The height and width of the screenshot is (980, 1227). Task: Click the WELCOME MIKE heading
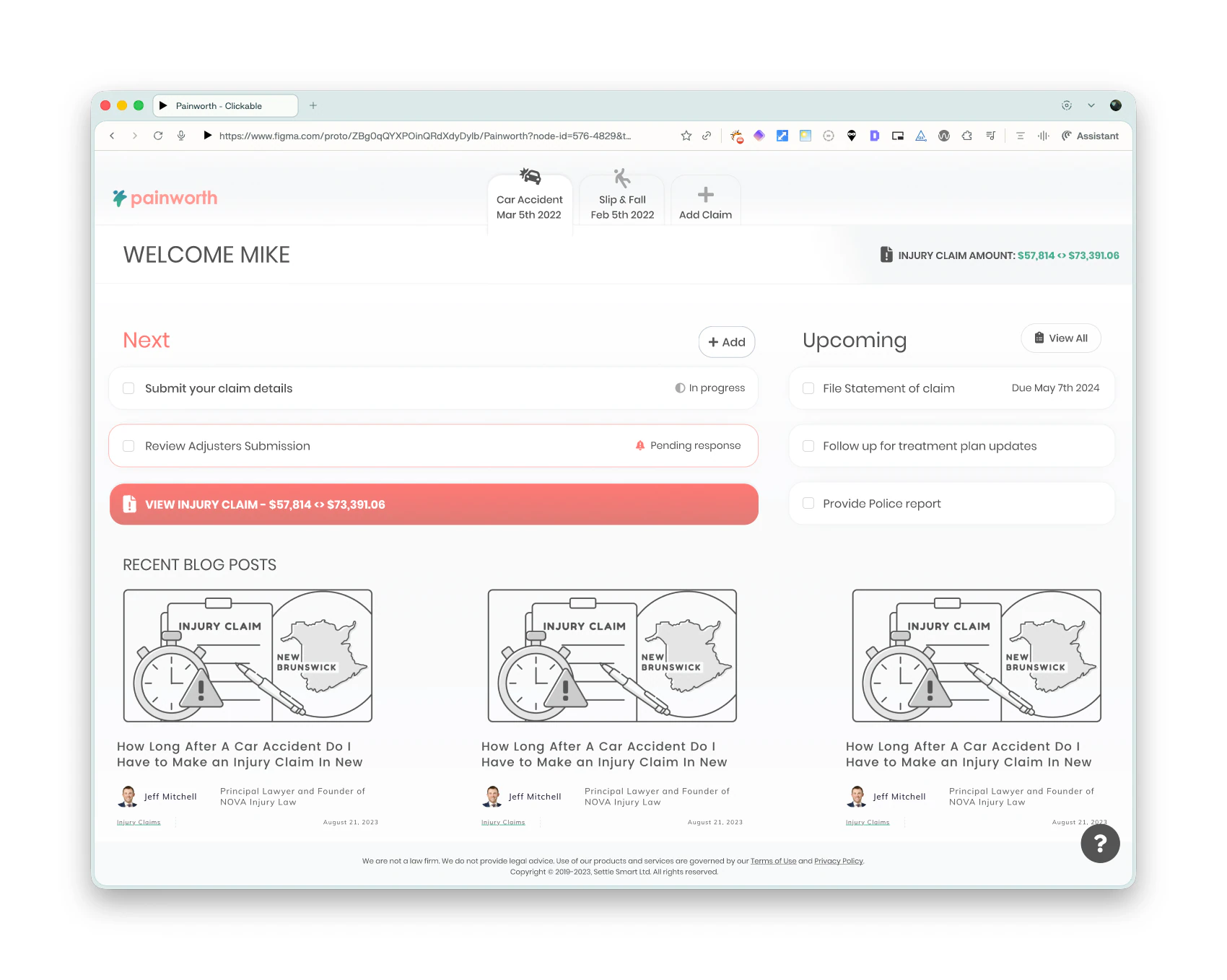206,255
